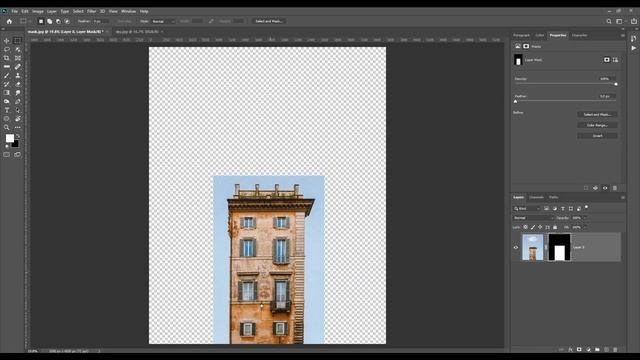Click the Home icon in options bar

9,21
